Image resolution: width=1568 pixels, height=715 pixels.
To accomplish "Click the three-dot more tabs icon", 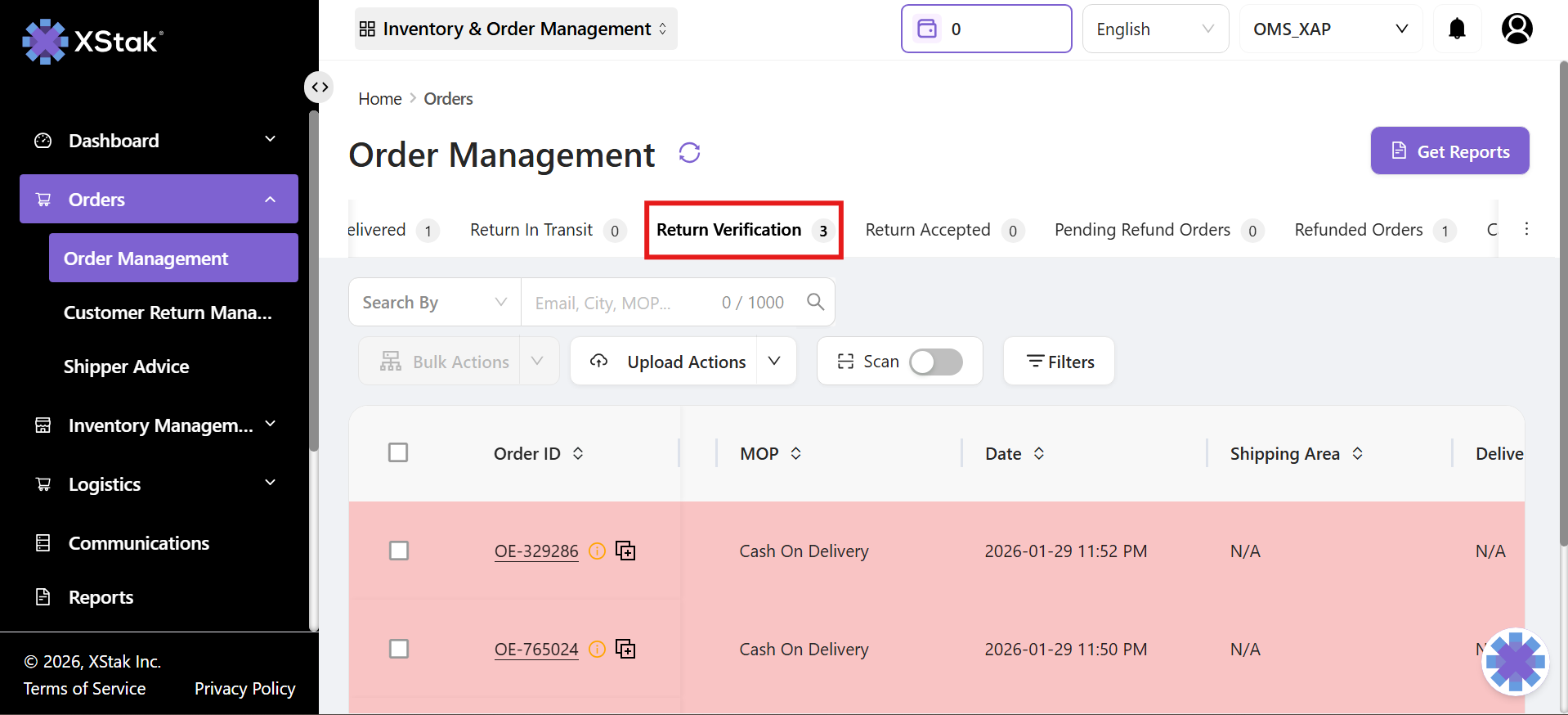I will [1526, 229].
